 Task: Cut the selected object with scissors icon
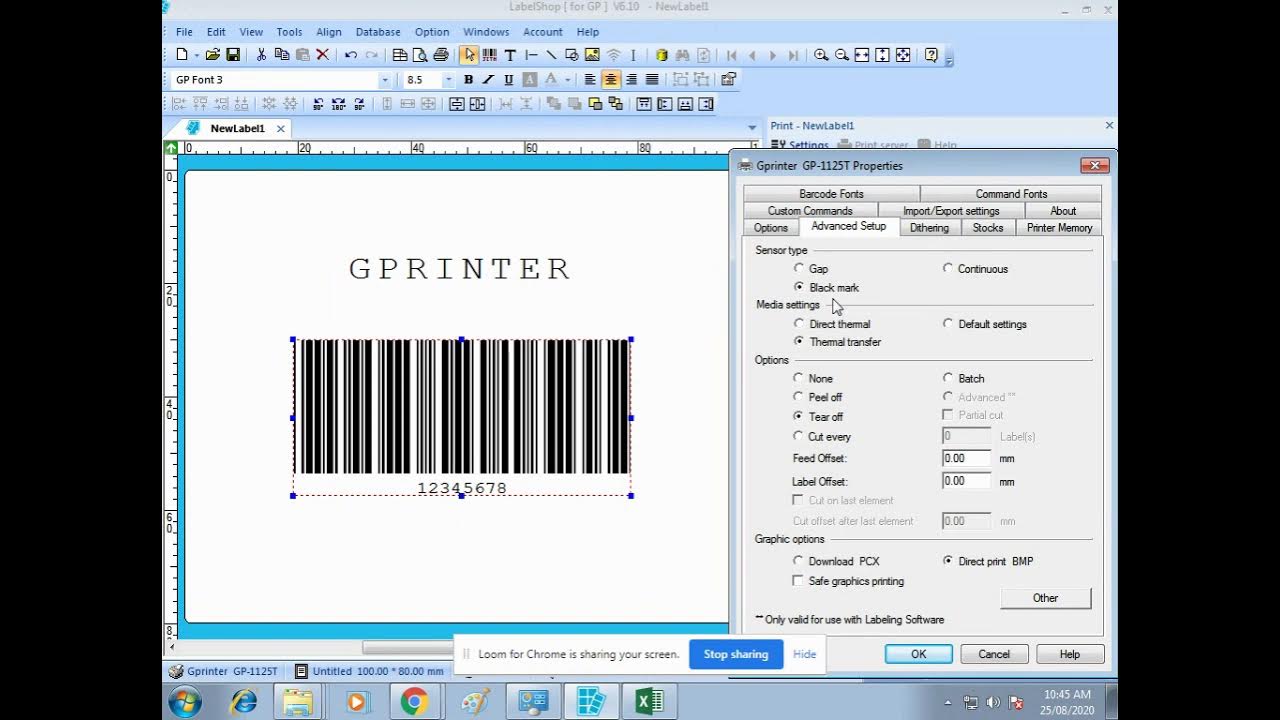click(261, 55)
